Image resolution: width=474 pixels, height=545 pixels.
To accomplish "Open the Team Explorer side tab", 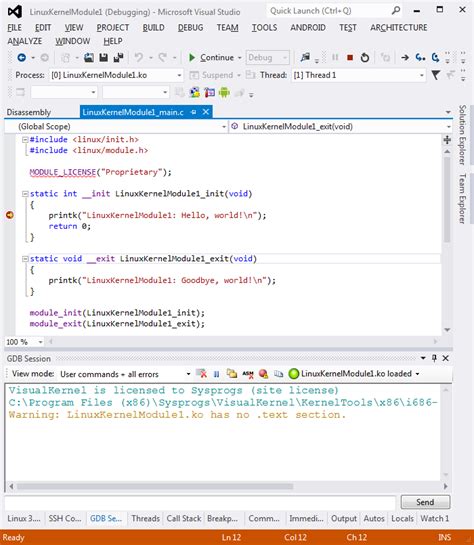I will click(x=462, y=198).
